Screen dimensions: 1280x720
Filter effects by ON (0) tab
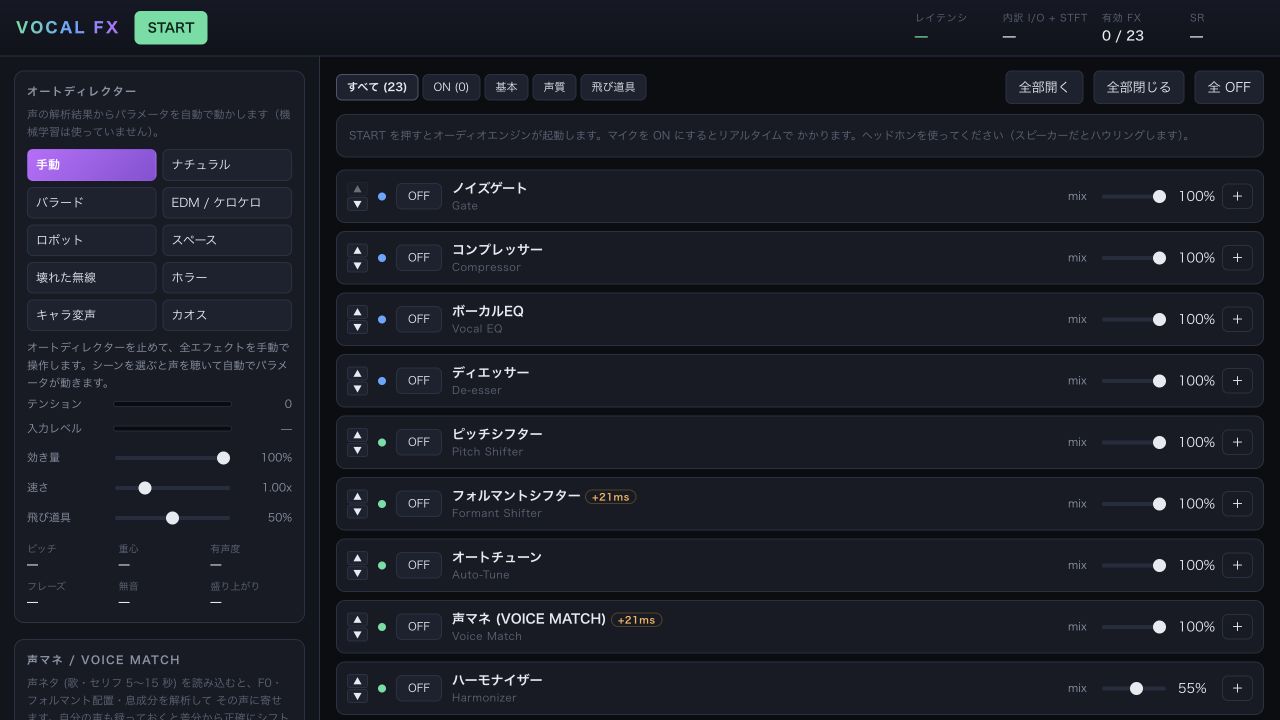pyautogui.click(x=451, y=87)
